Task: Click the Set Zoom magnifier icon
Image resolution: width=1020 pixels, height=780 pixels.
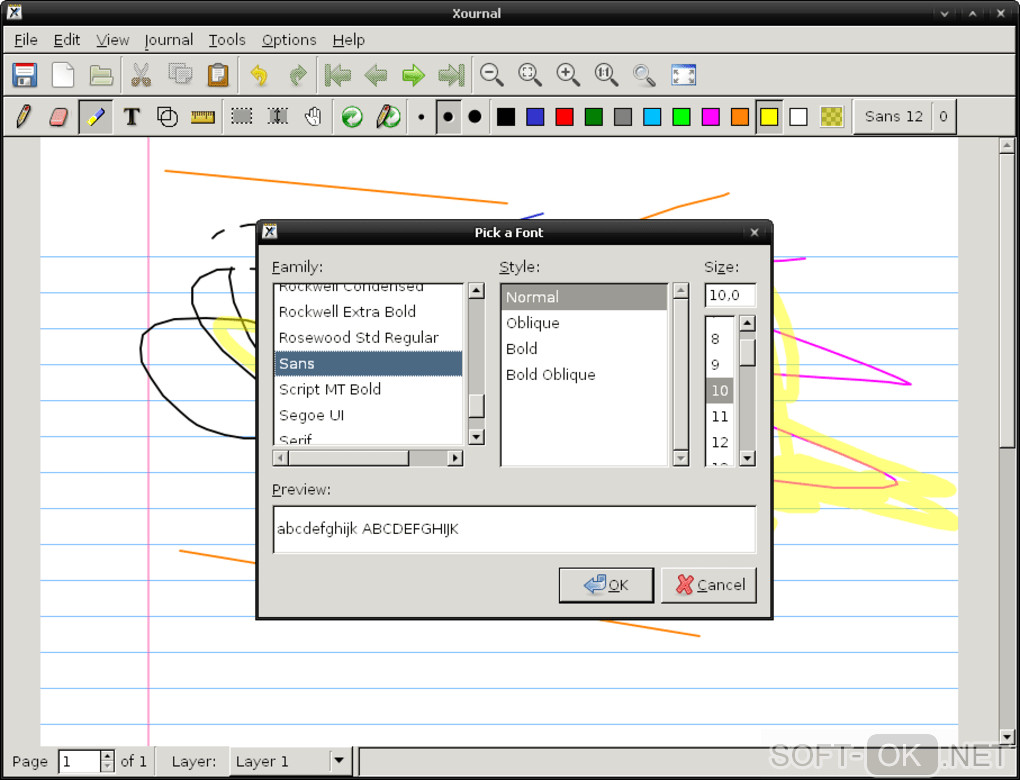Action: [x=645, y=75]
